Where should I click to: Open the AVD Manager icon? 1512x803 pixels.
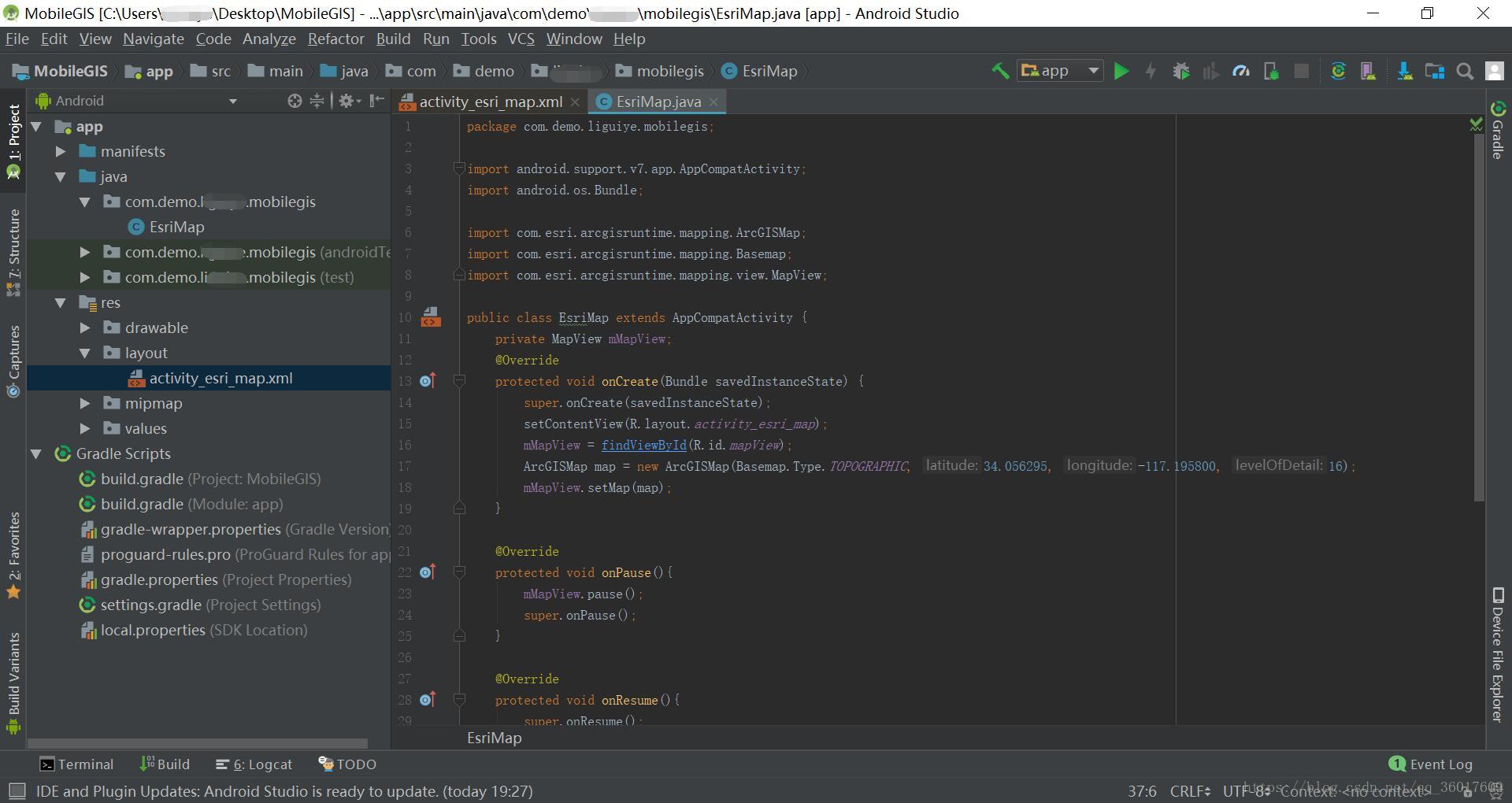[1368, 72]
